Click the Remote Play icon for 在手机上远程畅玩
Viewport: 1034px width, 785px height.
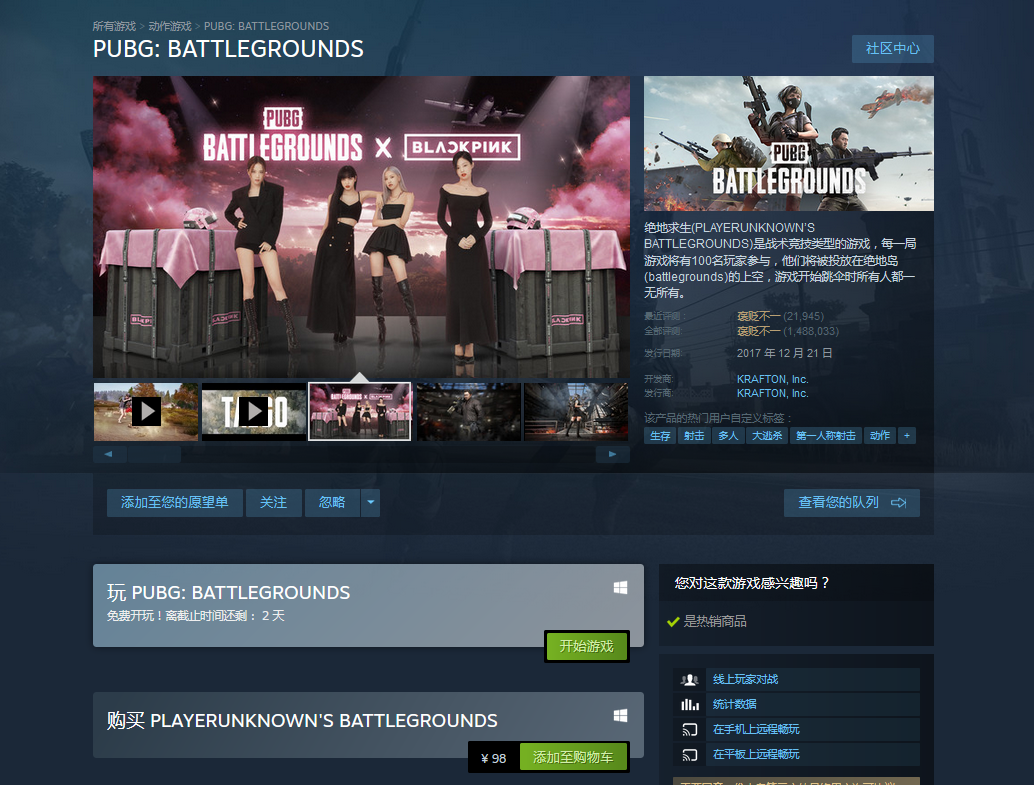[x=691, y=729]
